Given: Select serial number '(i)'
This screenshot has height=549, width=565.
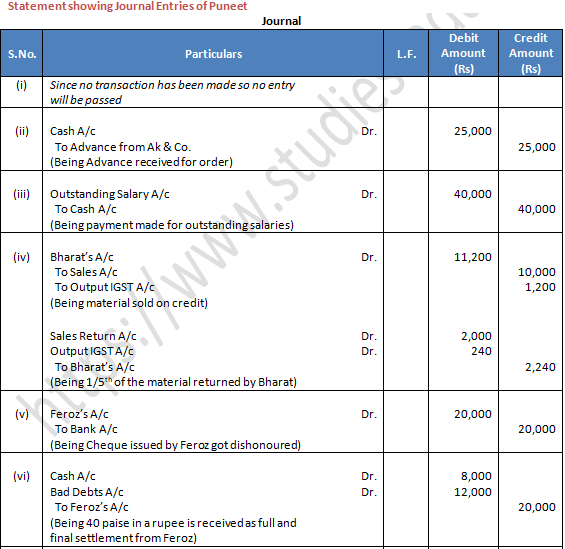Looking at the screenshot, I should (x=21, y=85).
